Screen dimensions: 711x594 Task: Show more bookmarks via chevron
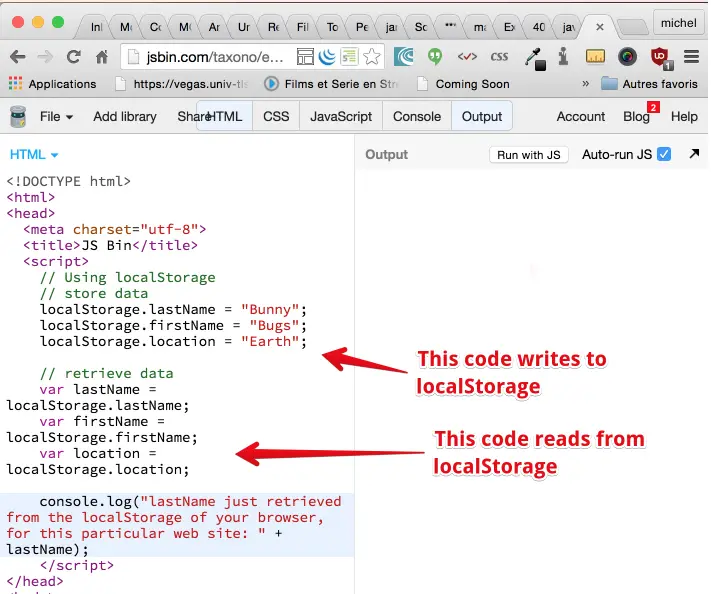pos(584,84)
